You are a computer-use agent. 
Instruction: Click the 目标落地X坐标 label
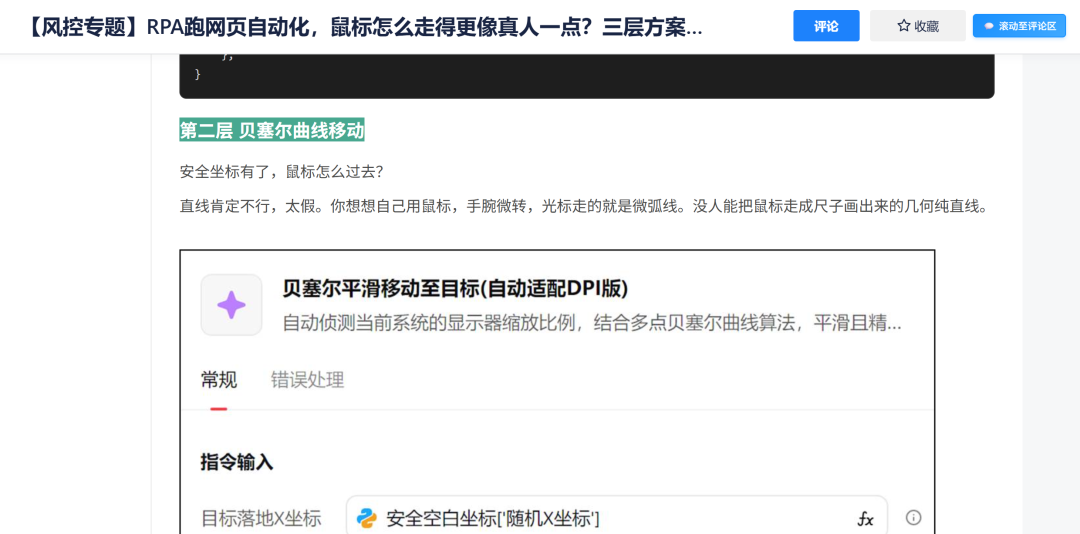pos(261,518)
